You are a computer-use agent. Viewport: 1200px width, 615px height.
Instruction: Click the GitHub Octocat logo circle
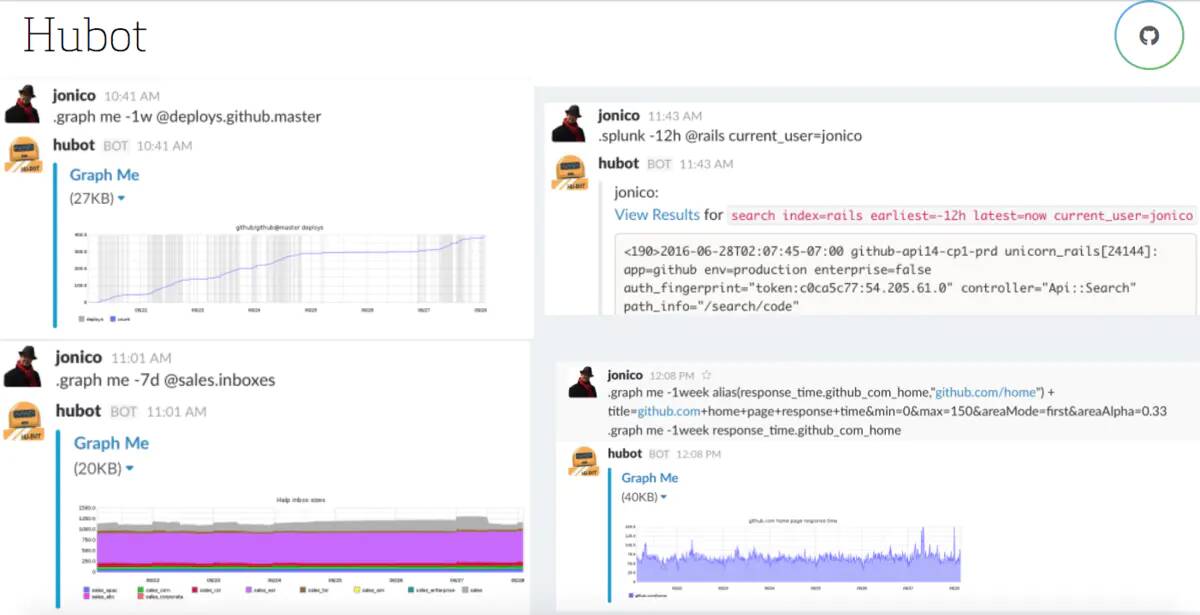click(1149, 36)
